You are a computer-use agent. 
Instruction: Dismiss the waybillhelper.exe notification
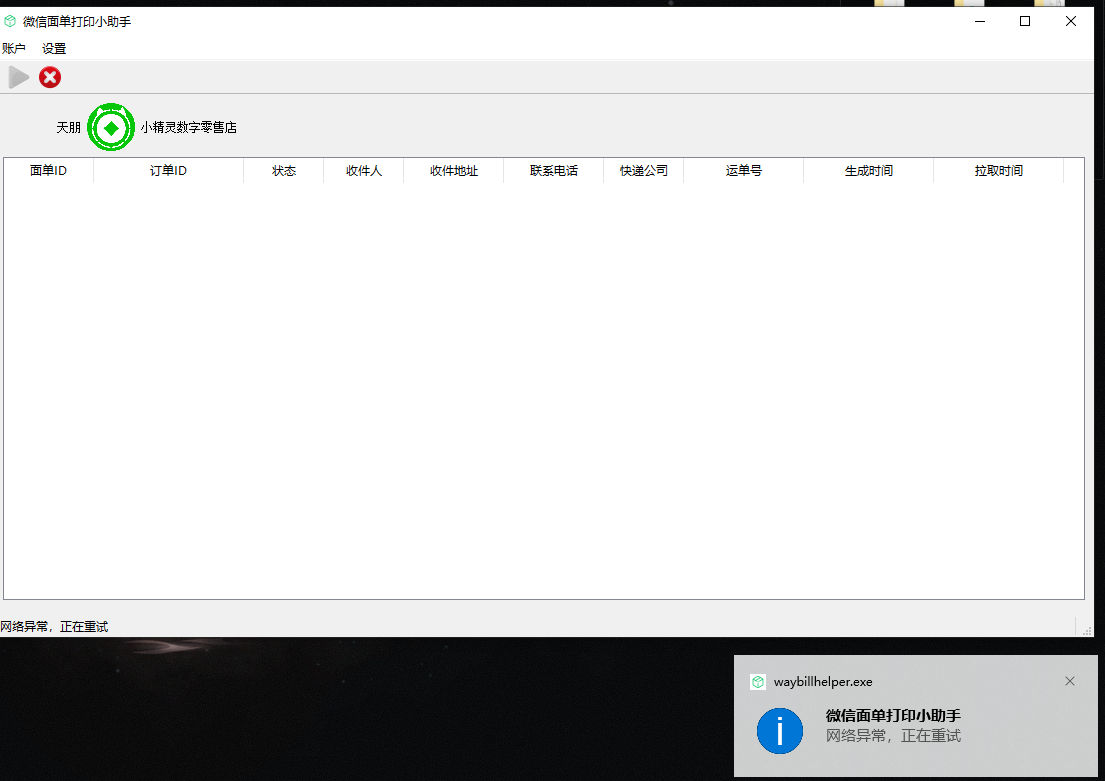point(1070,681)
